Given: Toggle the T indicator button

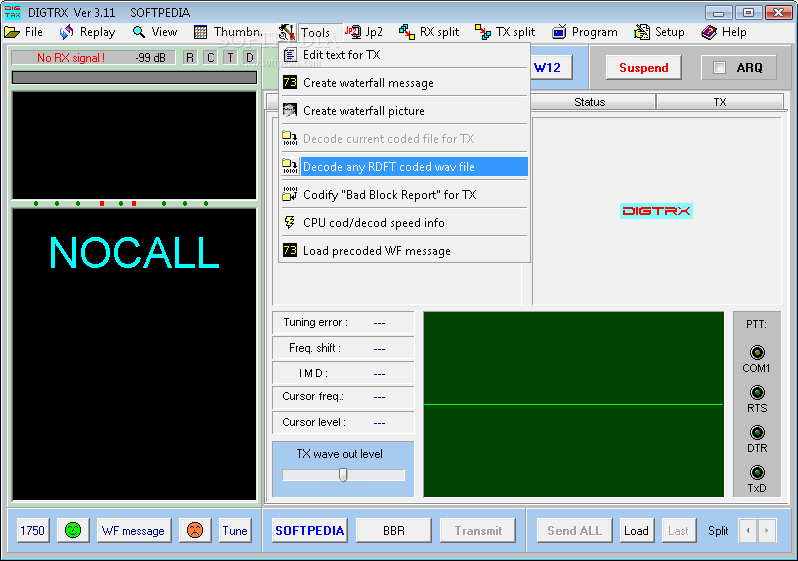Looking at the screenshot, I should click(x=230, y=58).
